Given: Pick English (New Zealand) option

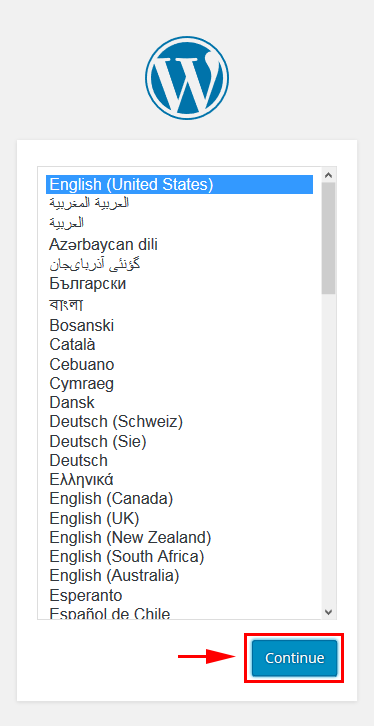Looking at the screenshot, I should pyautogui.click(x=180, y=538).
